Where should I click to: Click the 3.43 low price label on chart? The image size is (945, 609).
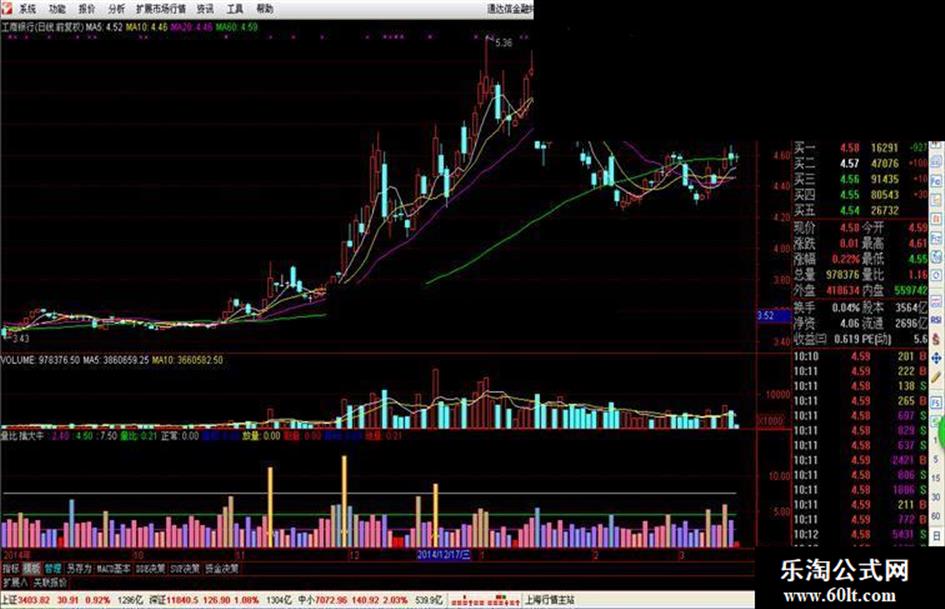pyautogui.click(x=20, y=338)
